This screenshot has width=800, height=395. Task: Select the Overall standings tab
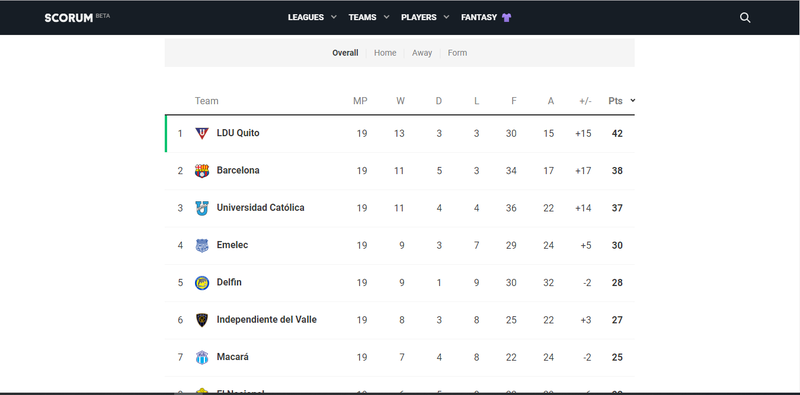(345, 53)
